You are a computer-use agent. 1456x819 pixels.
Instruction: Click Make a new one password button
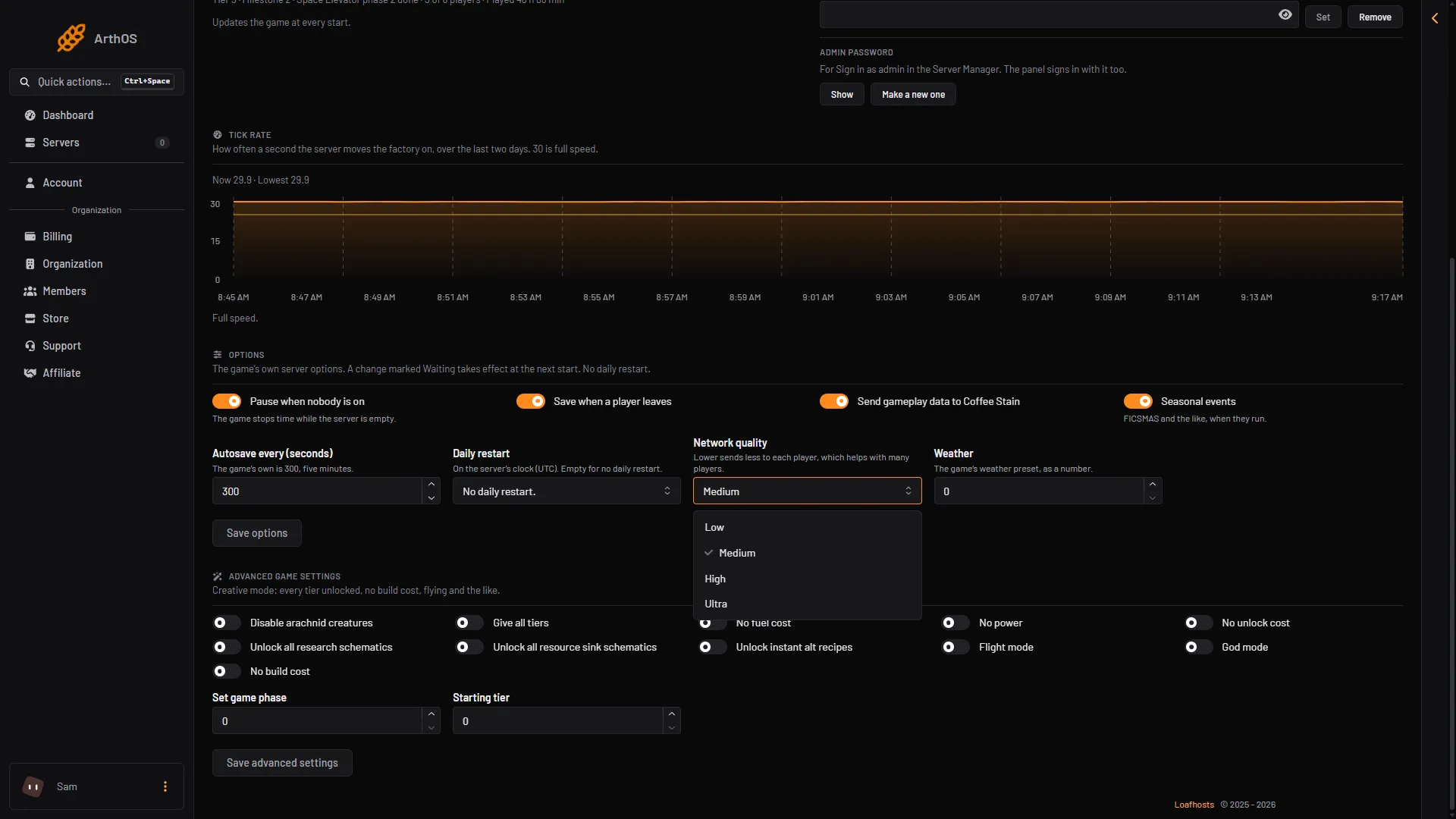point(913,94)
